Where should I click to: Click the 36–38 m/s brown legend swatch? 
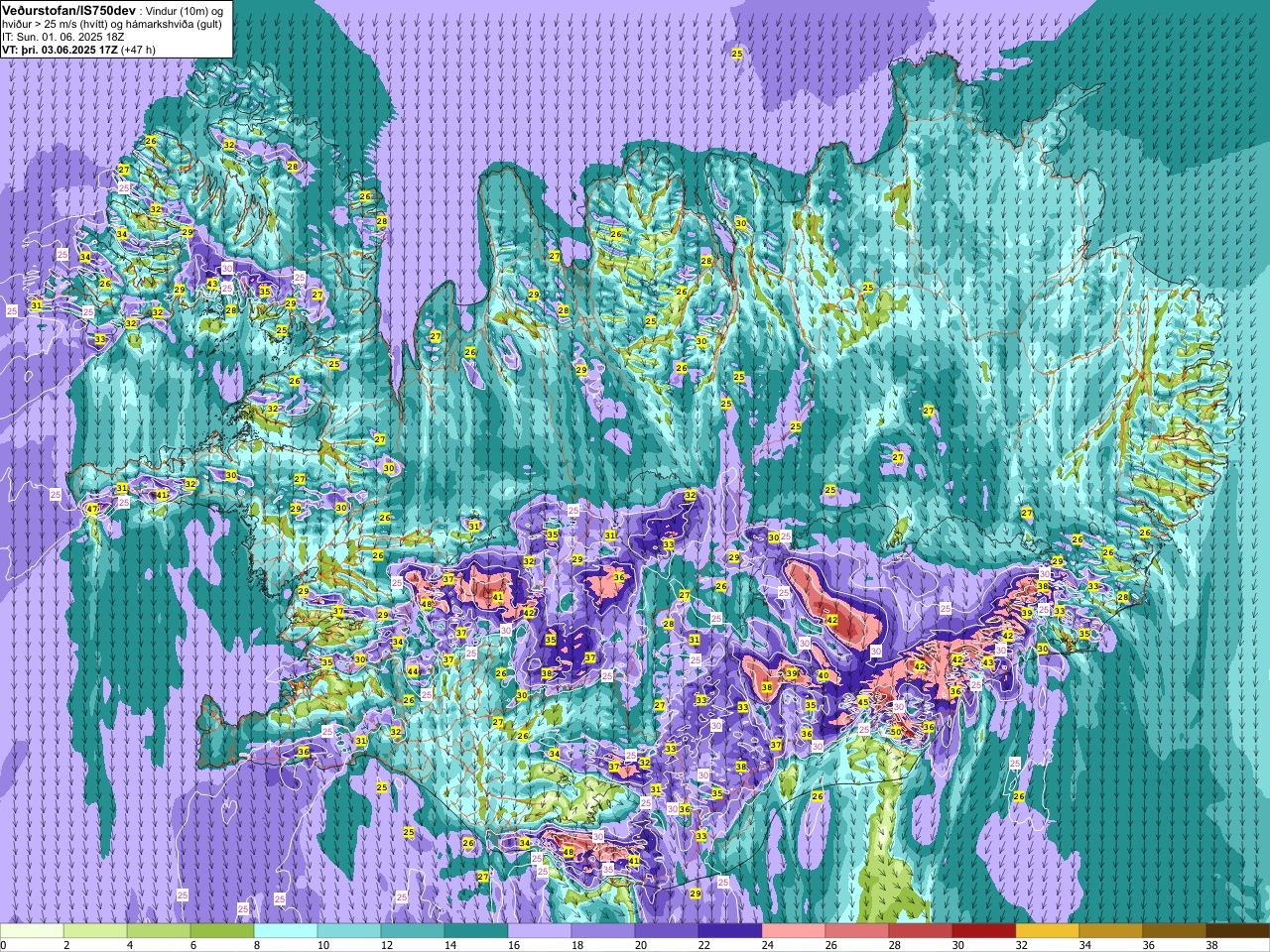point(1175,931)
